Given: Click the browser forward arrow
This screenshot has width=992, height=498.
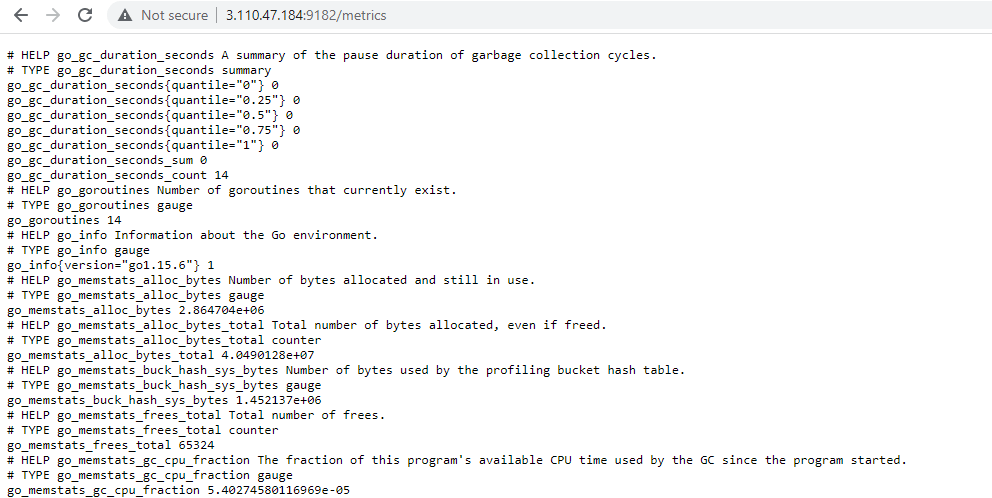Looking at the screenshot, I should click(x=53, y=15).
